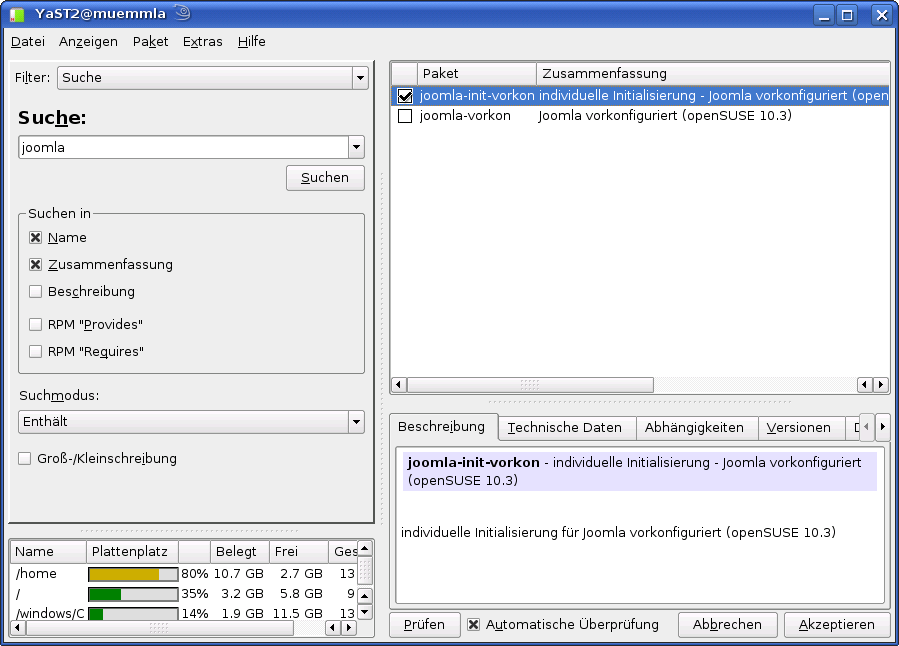Click the Plattenplatz column header
Viewport: 899px width, 646px height.
pyautogui.click(x=132, y=551)
